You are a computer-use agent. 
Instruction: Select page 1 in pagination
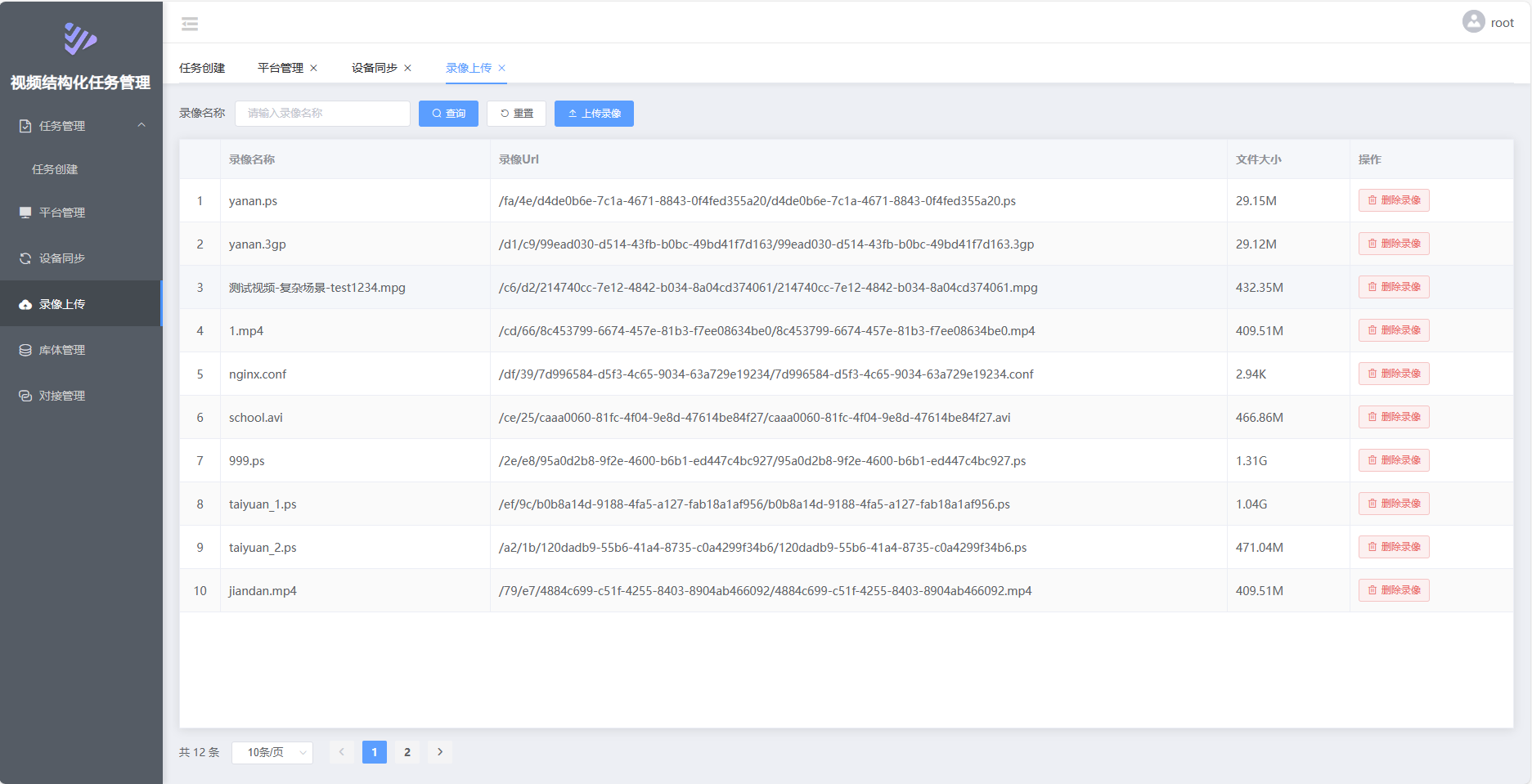pos(375,752)
